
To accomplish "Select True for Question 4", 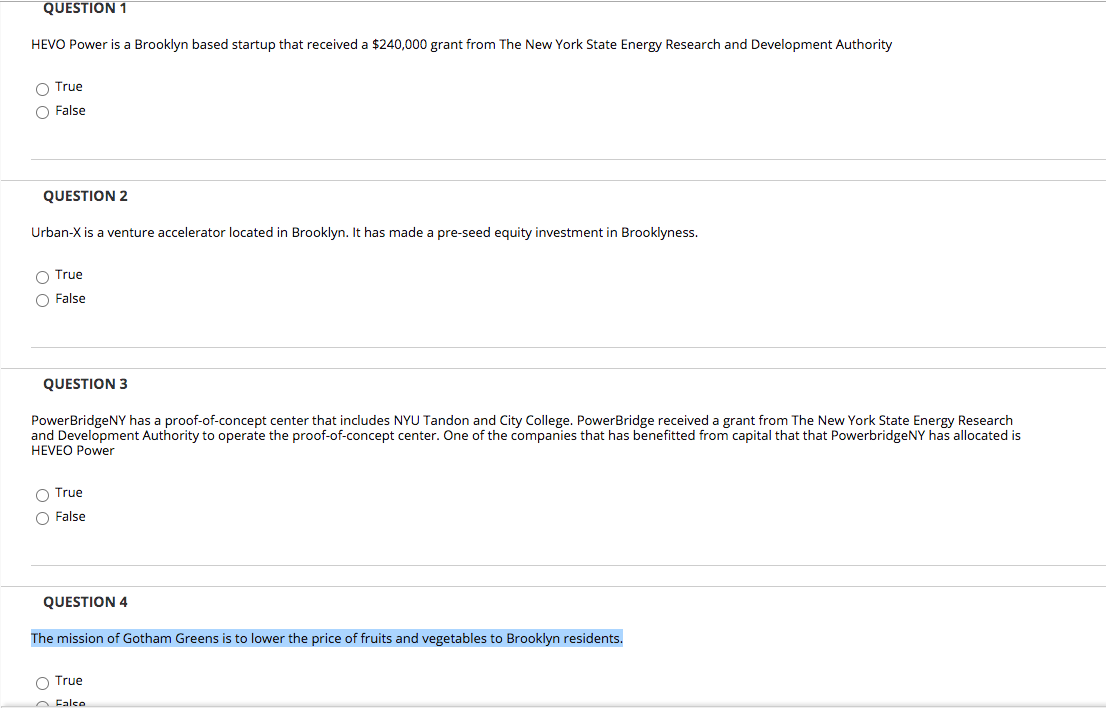I will pyautogui.click(x=42, y=682).
